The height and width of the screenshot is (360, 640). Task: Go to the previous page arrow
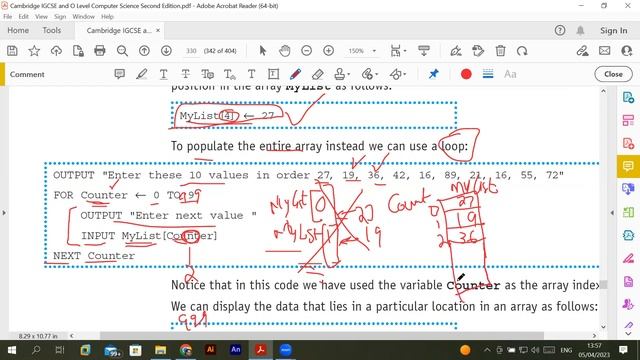tap(144, 51)
